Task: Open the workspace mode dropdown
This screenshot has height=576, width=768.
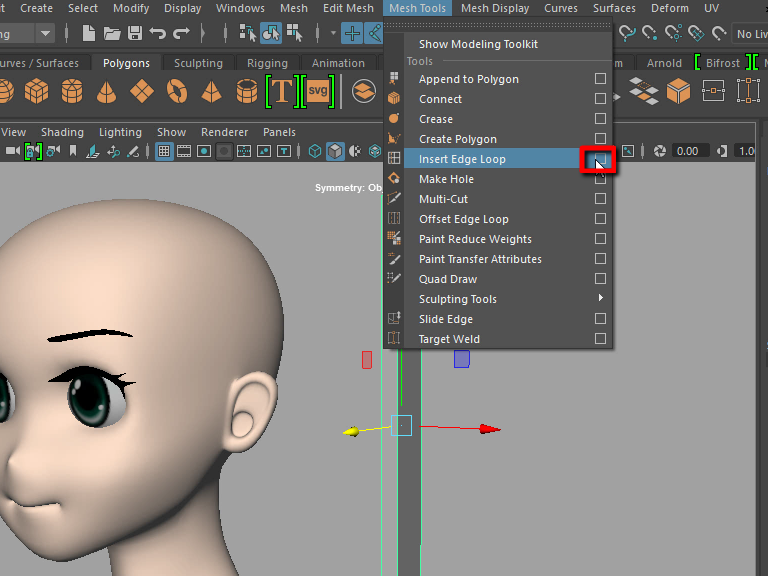Action: point(44,33)
